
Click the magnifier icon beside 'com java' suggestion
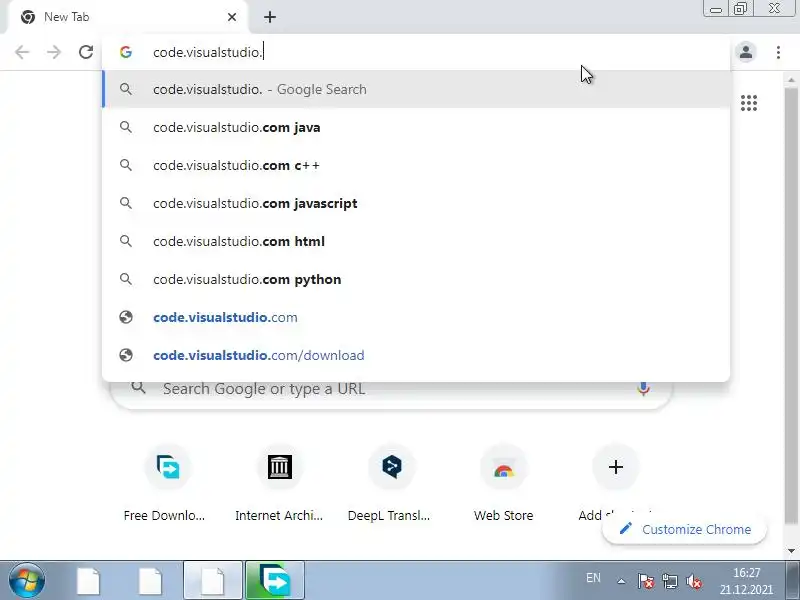click(126, 127)
